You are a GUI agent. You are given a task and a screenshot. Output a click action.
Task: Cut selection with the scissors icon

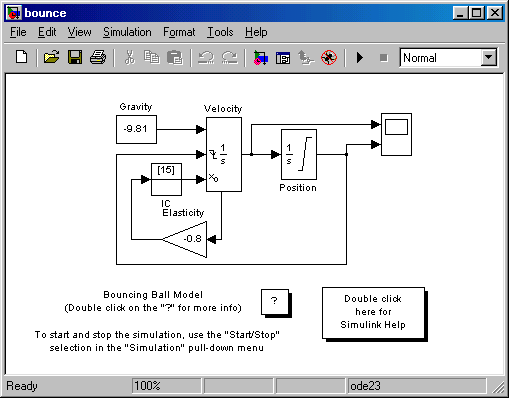[x=130, y=57]
